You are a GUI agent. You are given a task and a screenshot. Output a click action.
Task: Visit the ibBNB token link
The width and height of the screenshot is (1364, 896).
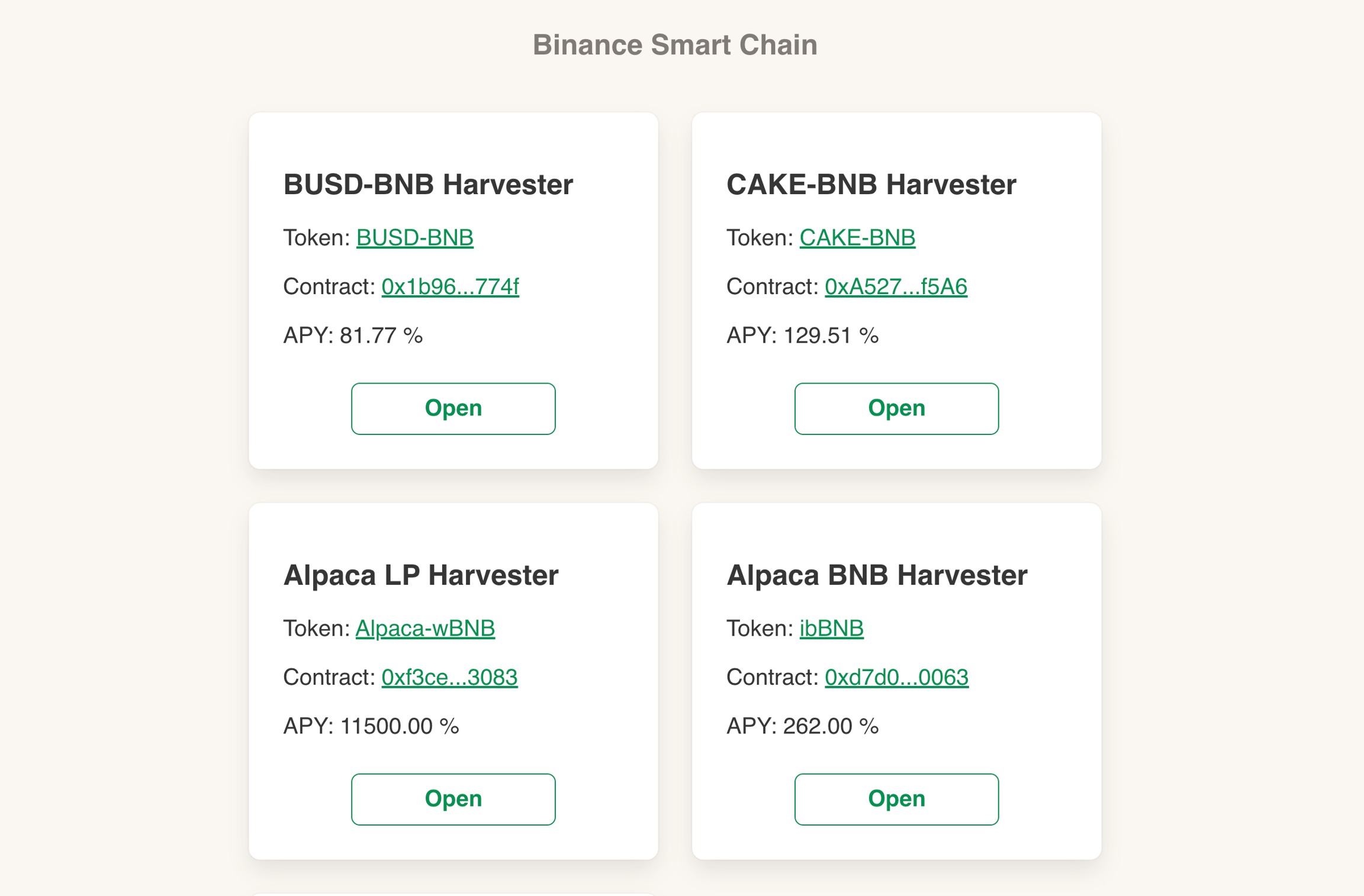click(831, 629)
